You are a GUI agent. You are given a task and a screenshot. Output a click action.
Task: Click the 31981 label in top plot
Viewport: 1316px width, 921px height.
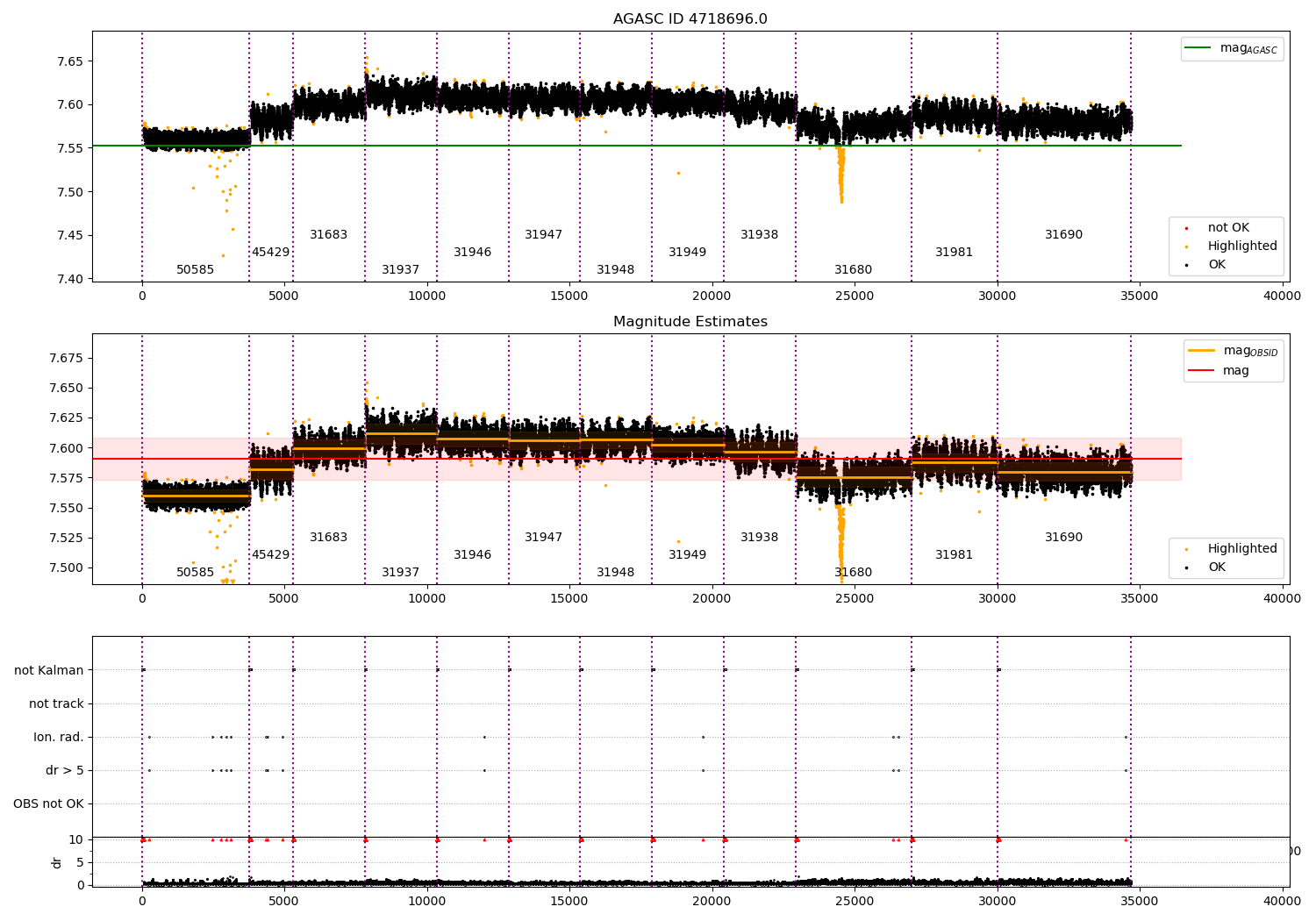(954, 252)
